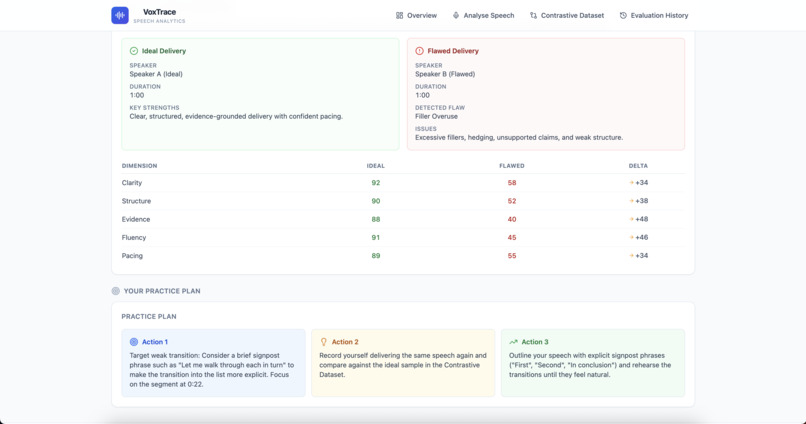This screenshot has width=806, height=424.
Task: Click Clarity flawed score 58
Action: point(512,182)
